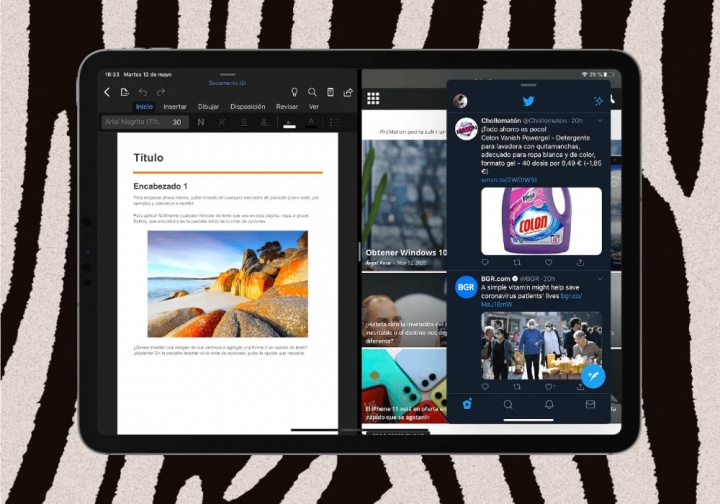Pick the text highlight color
The image size is (720, 504).
point(289,122)
